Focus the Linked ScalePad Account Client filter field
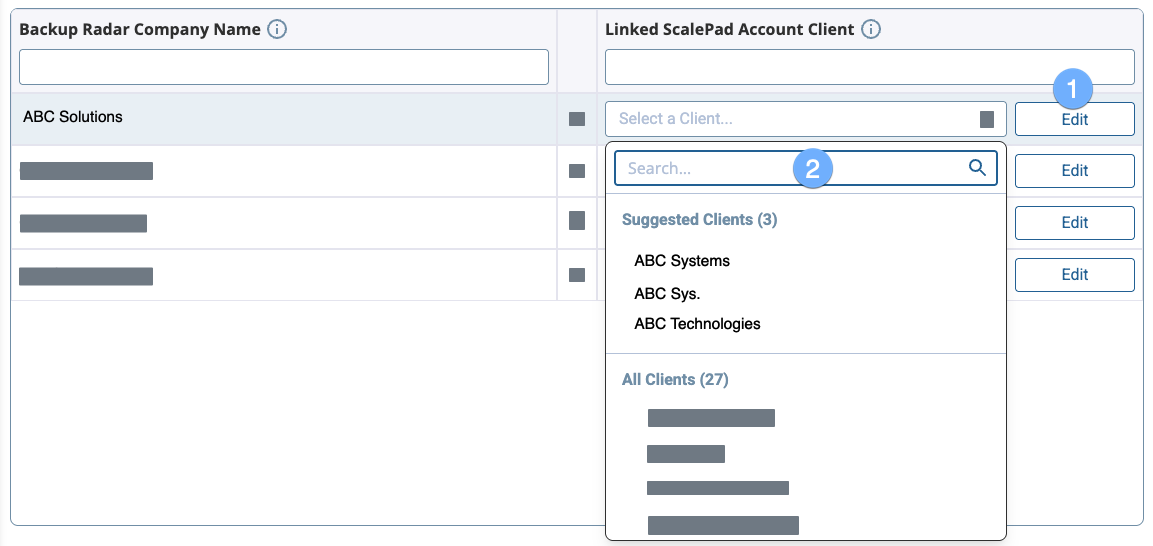 click(x=869, y=67)
